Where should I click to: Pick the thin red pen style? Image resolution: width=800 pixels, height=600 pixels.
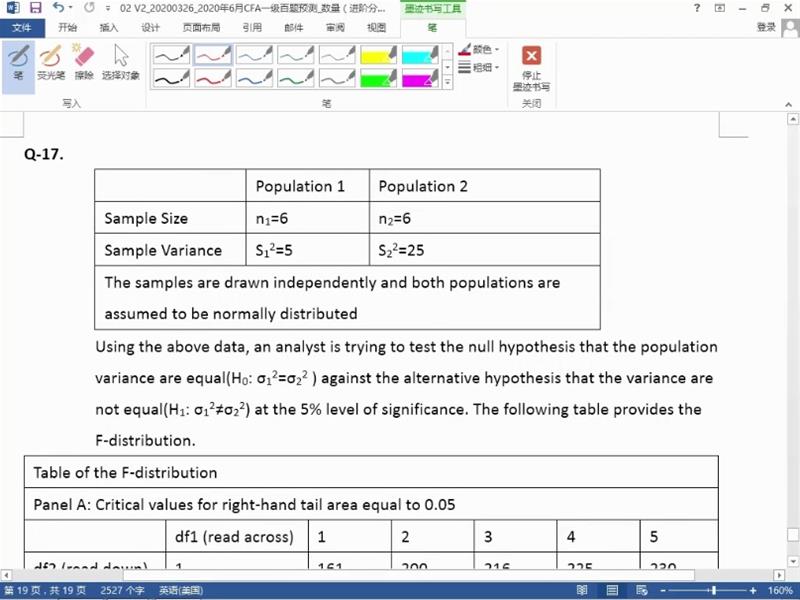[x=213, y=55]
